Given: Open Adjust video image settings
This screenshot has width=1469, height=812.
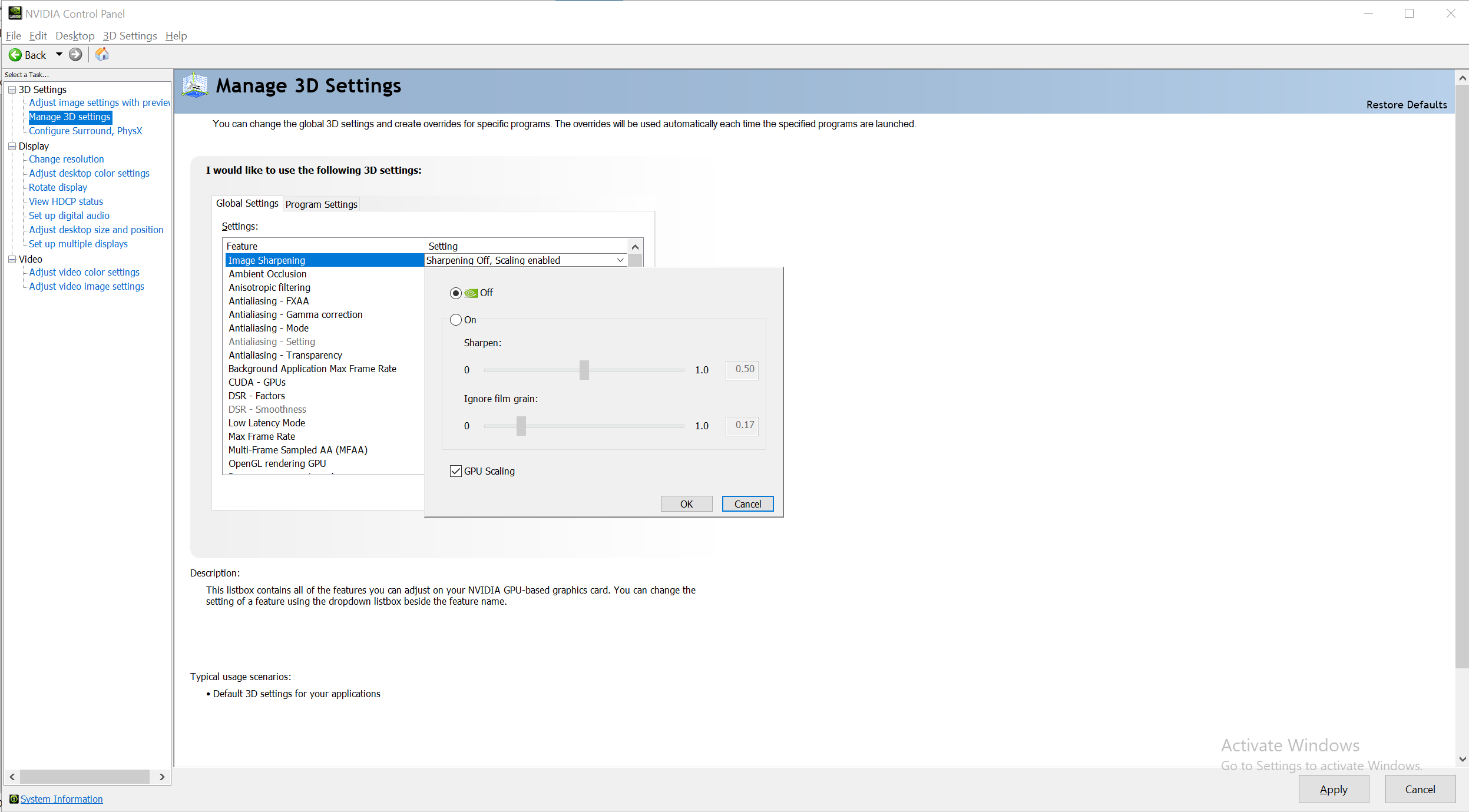Looking at the screenshot, I should (x=87, y=286).
